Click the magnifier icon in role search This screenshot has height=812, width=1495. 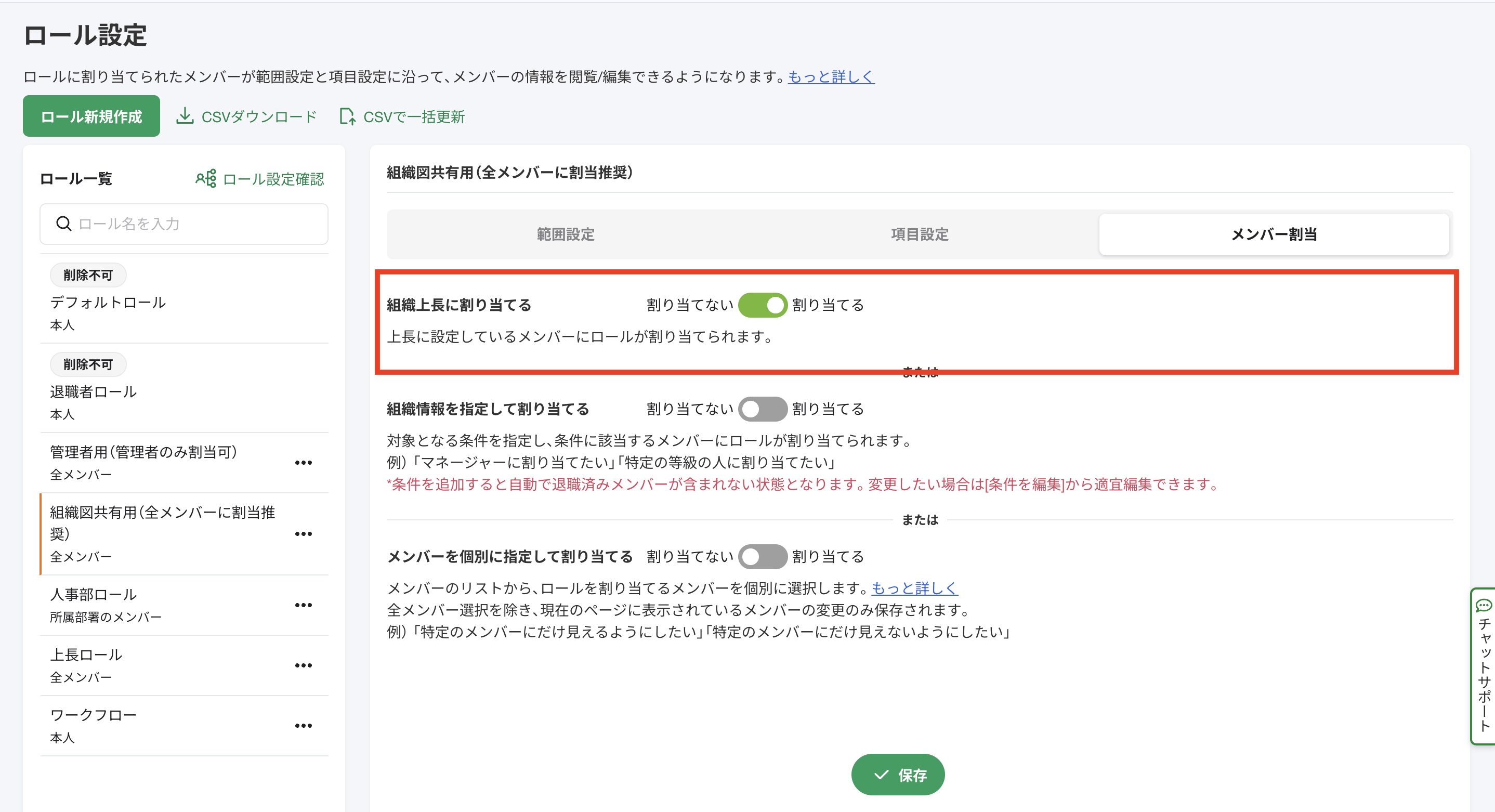pos(63,224)
